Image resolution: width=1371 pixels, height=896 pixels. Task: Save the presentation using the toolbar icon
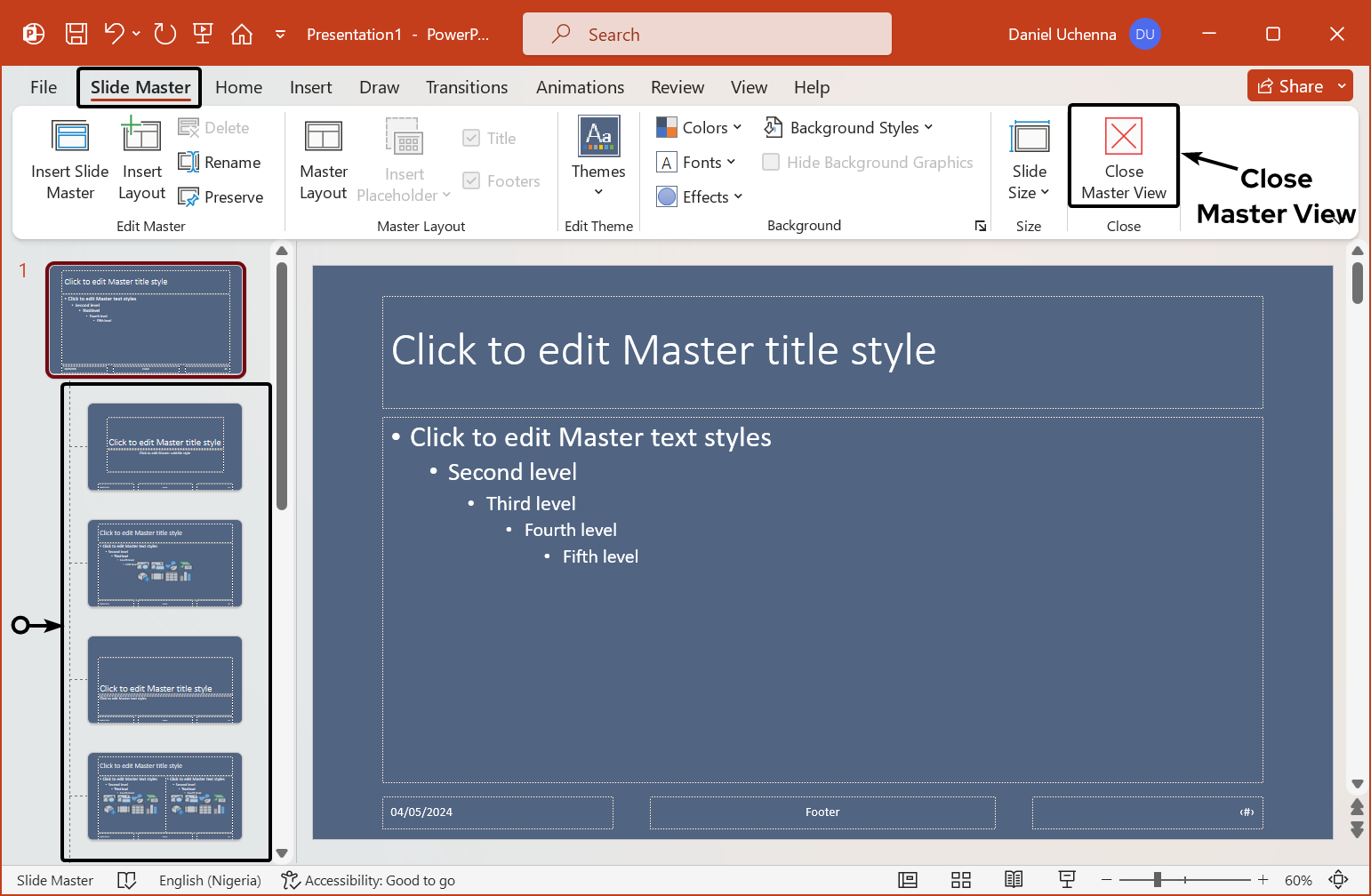click(76, 35)
